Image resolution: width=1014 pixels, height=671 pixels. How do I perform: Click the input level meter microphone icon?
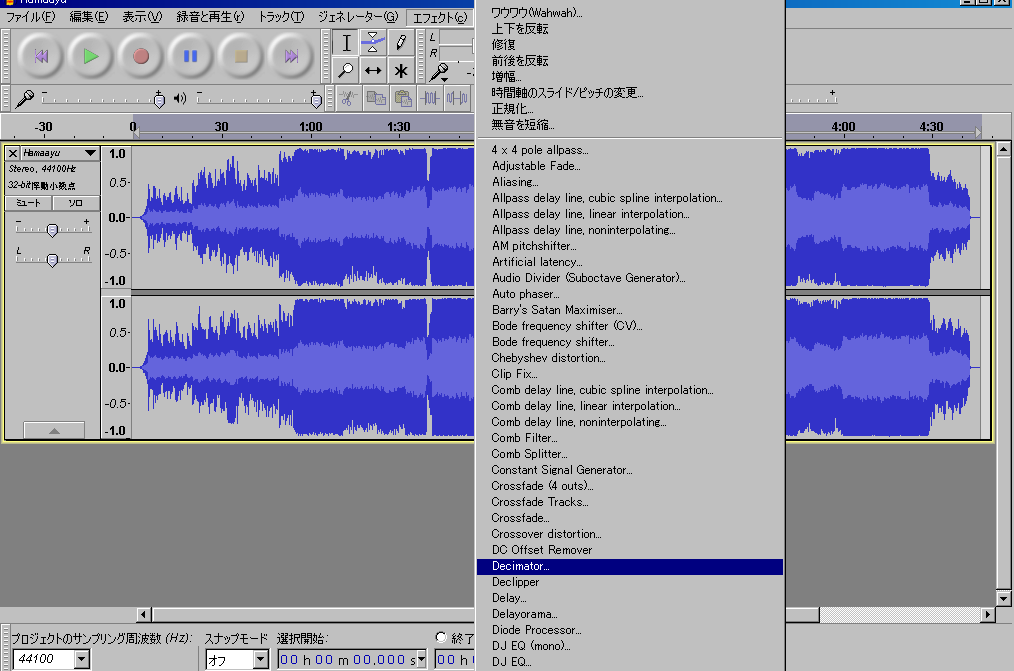(440, 72)
